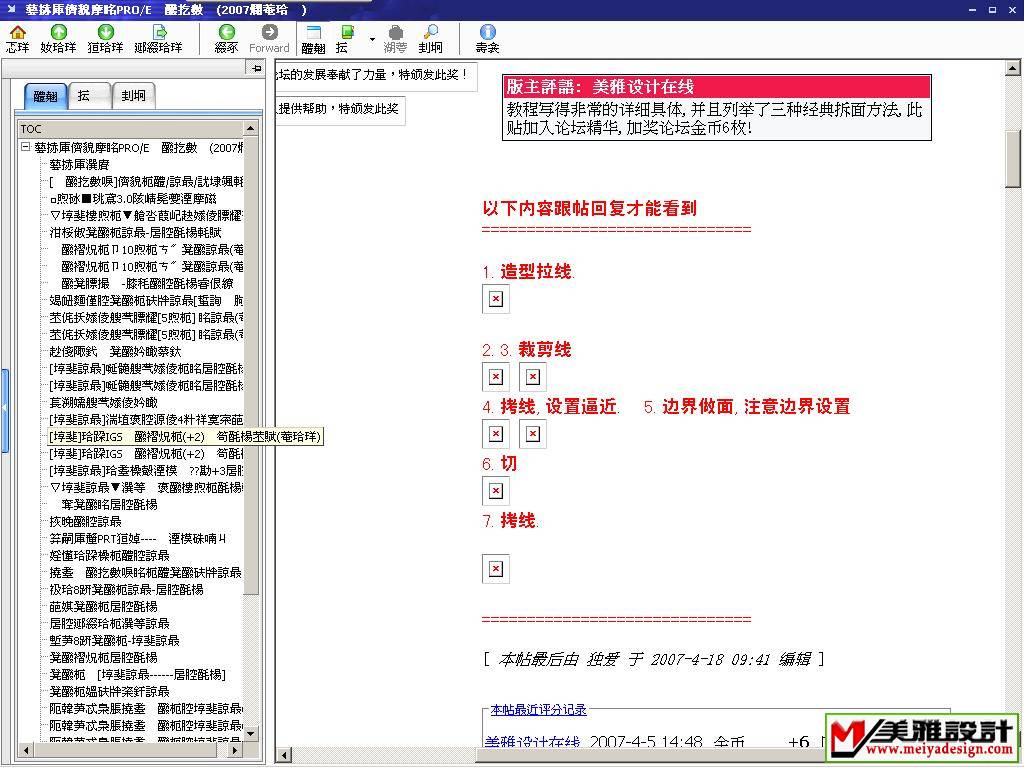Click first broken image under '拷线, 设置逼近'

(496, 434)
